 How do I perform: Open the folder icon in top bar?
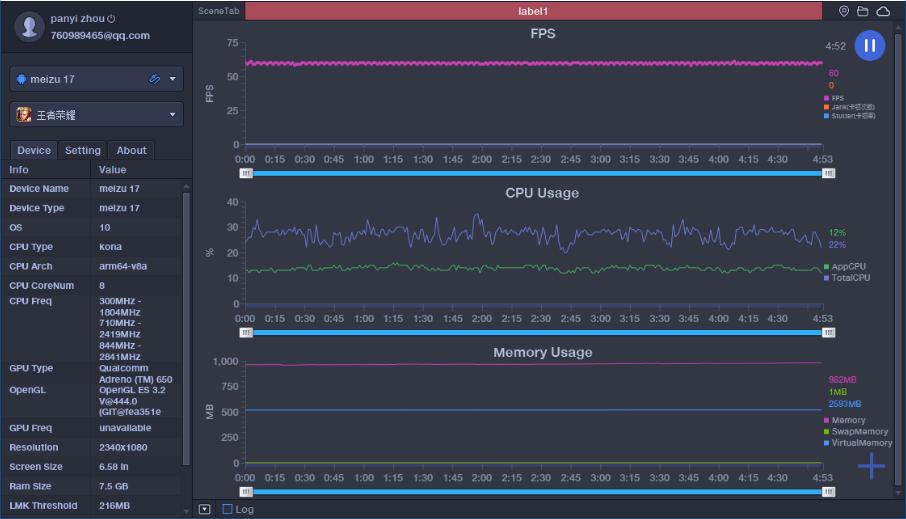coord(863,11)
